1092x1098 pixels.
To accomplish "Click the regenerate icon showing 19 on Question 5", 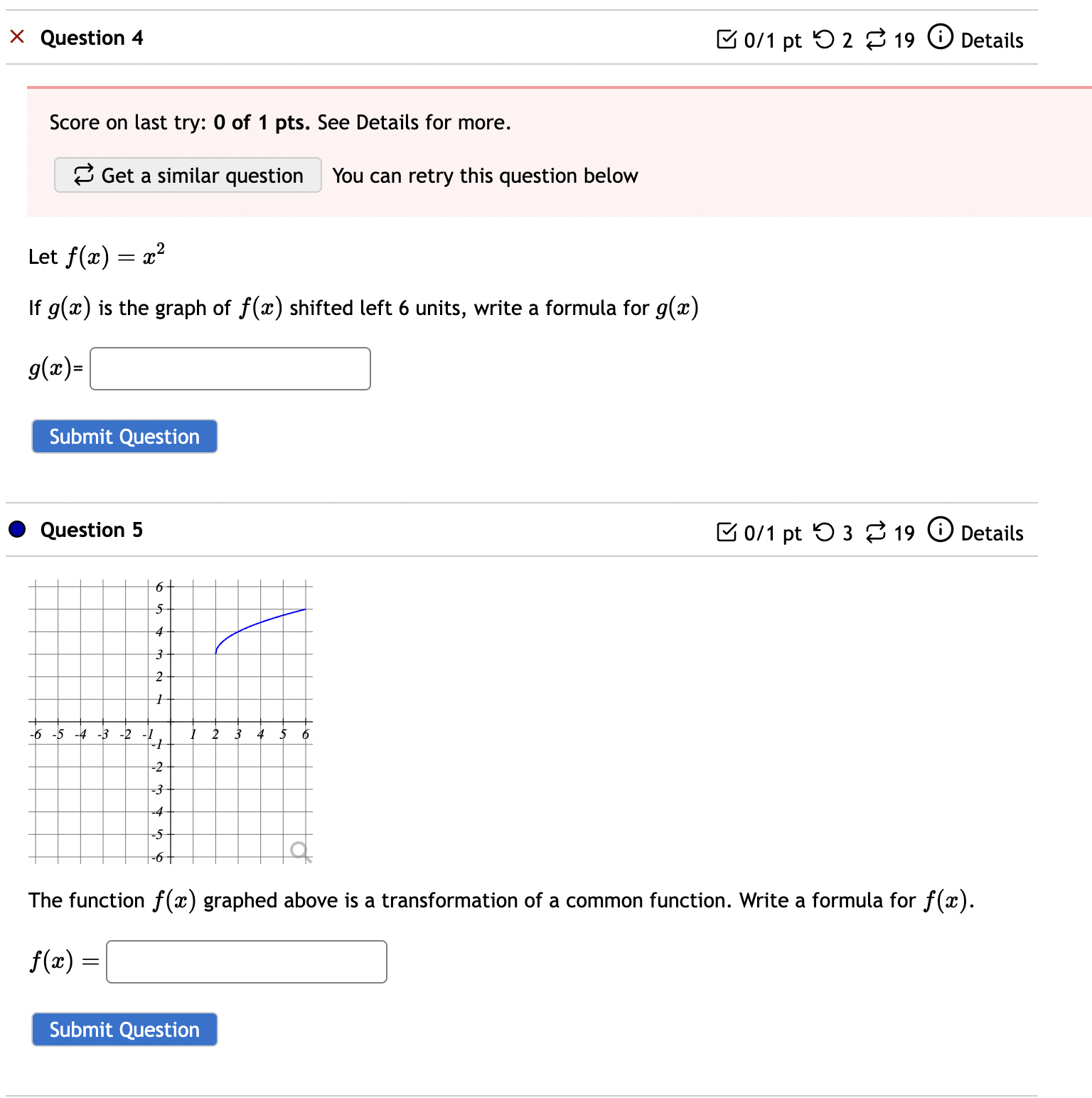I will click(x=878, y=532).
